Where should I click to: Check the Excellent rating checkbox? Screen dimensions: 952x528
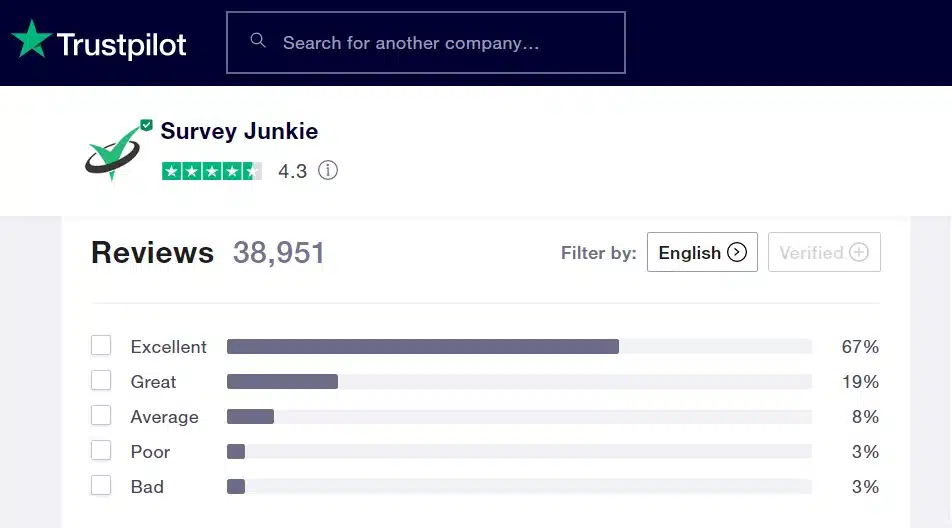click(x=101, y=346)
